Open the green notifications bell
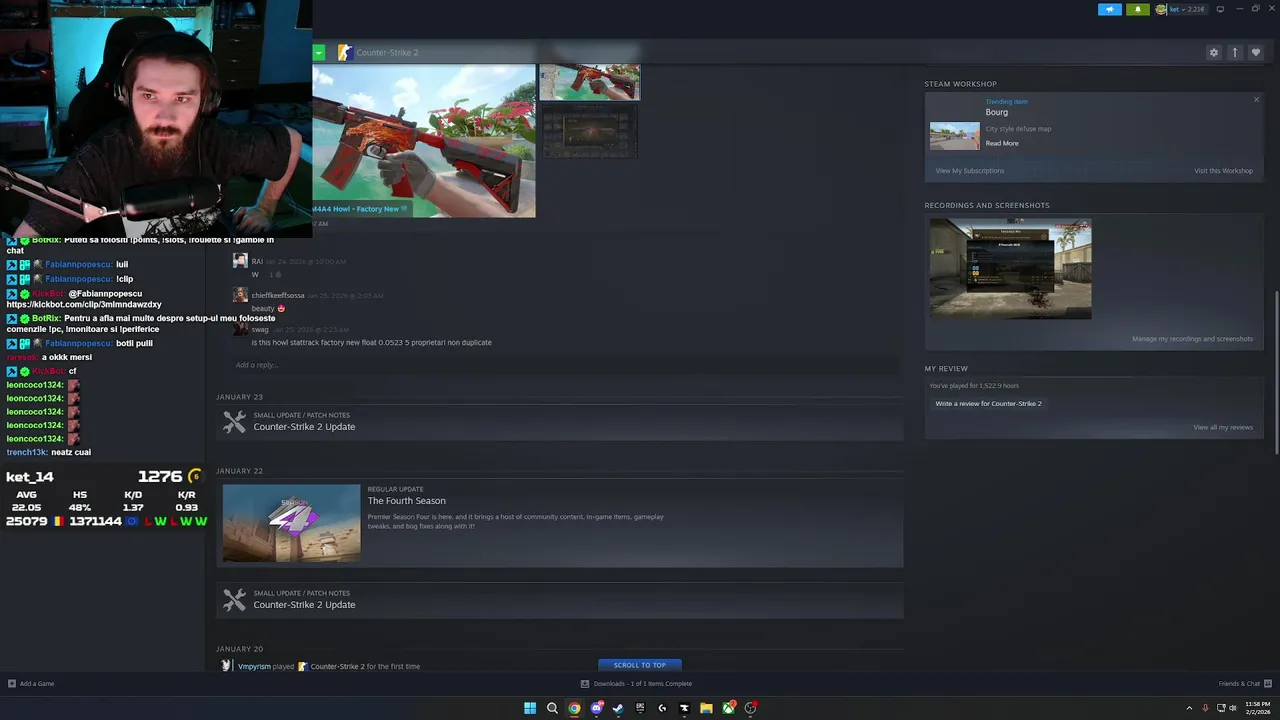1280x720 pixels. pos(1137,9)
